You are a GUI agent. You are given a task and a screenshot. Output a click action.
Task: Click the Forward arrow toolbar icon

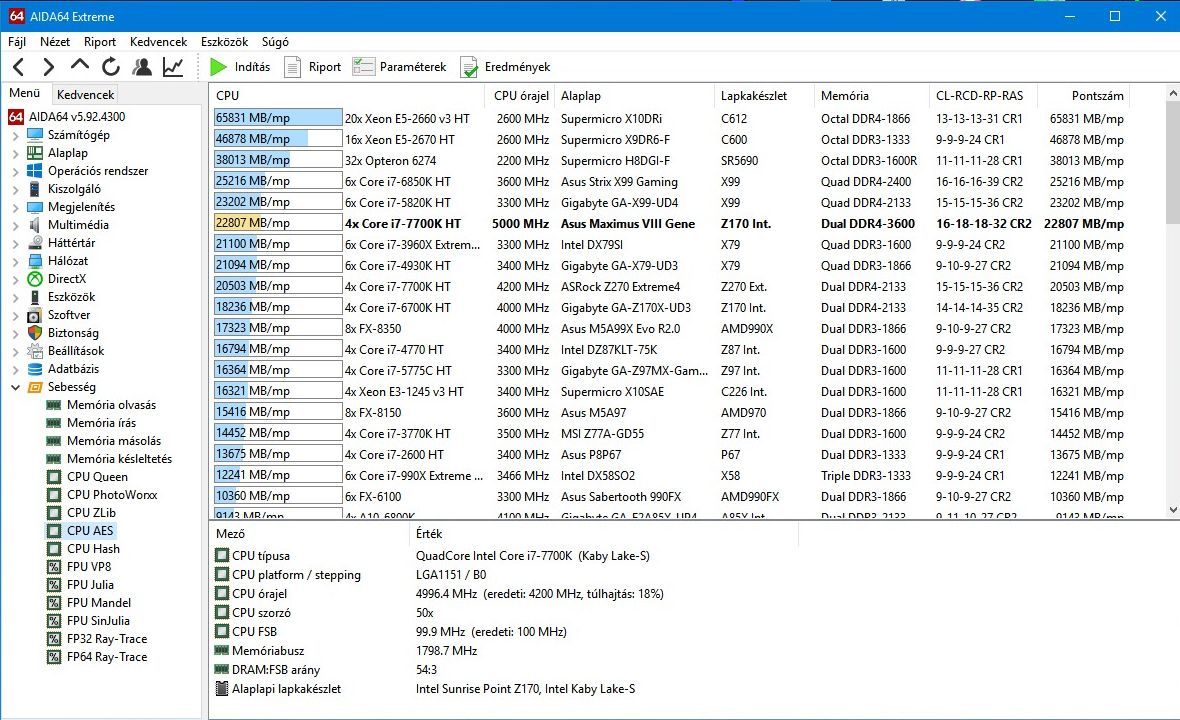coord(48,67)
